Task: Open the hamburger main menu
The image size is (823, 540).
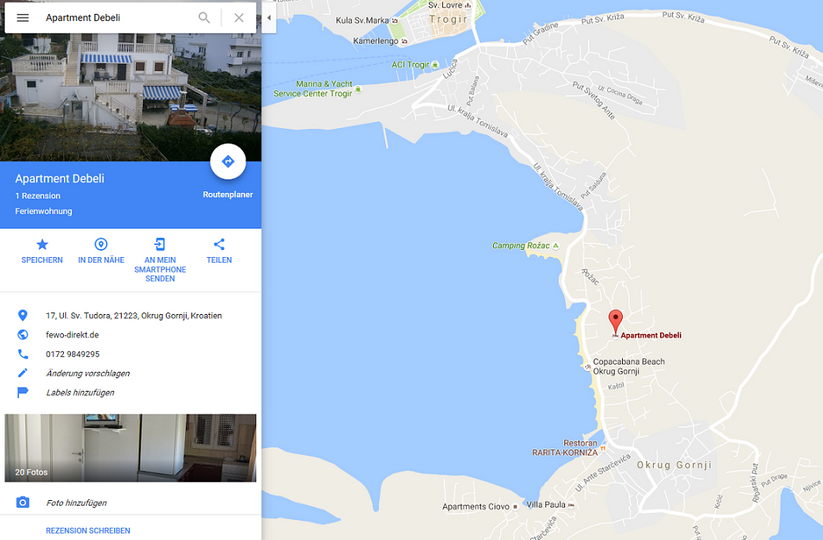Action: (x=23, y=18)
